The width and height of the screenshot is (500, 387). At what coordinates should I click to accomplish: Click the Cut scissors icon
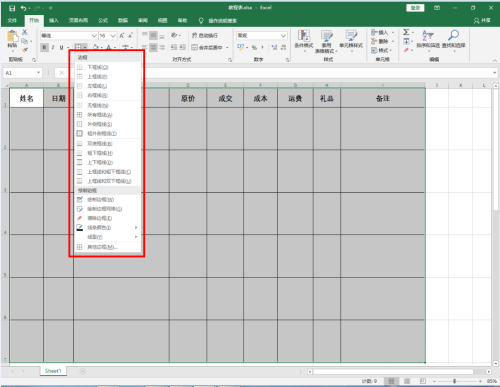[25, 32]
